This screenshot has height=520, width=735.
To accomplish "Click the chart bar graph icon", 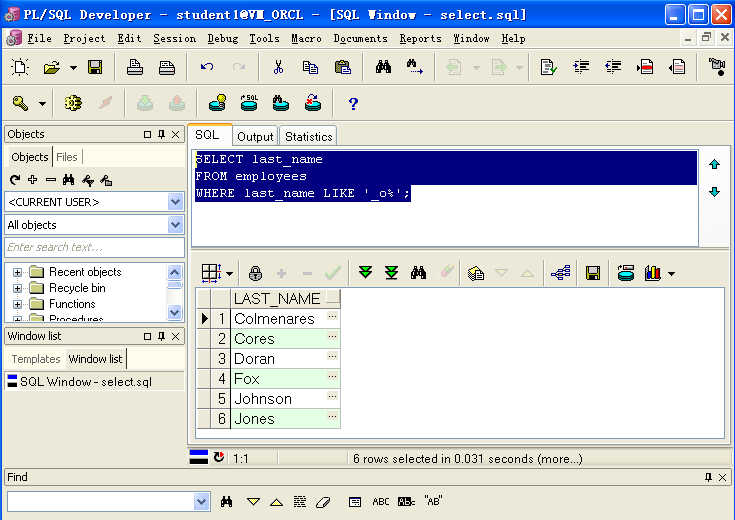I will coord(652,273).
